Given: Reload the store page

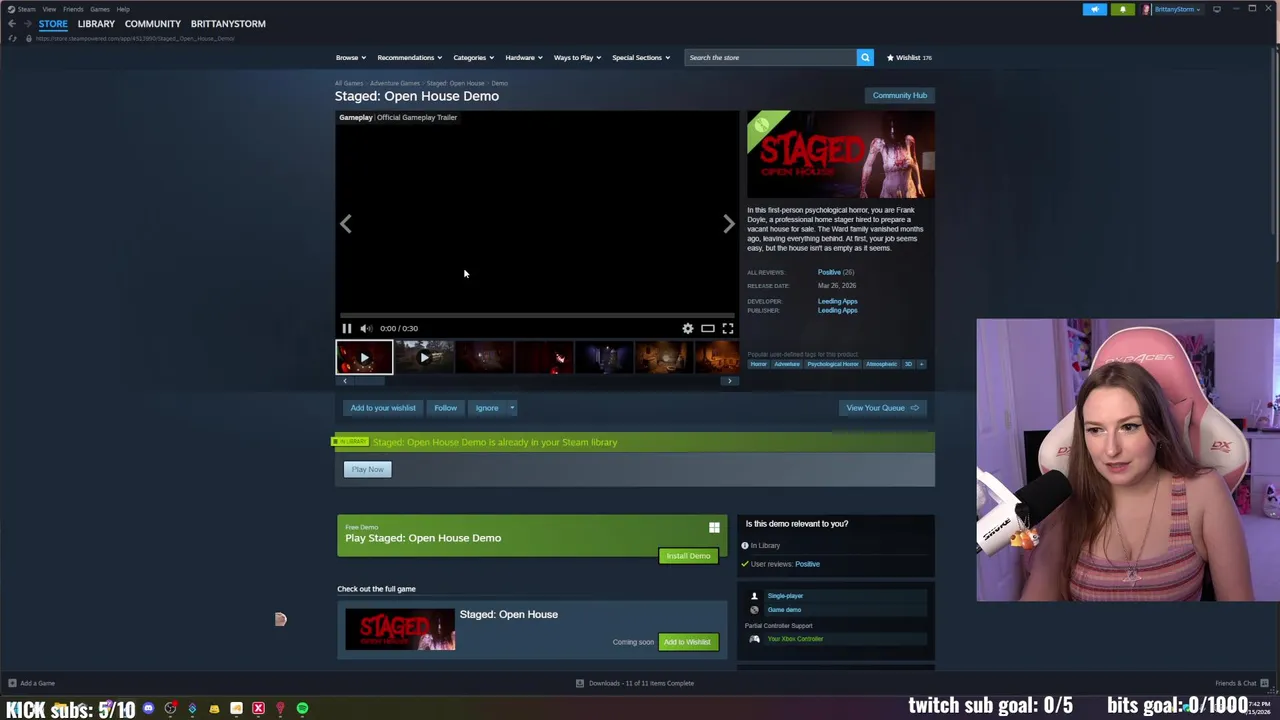Looking at the screenshot, I should coord(13,38).
